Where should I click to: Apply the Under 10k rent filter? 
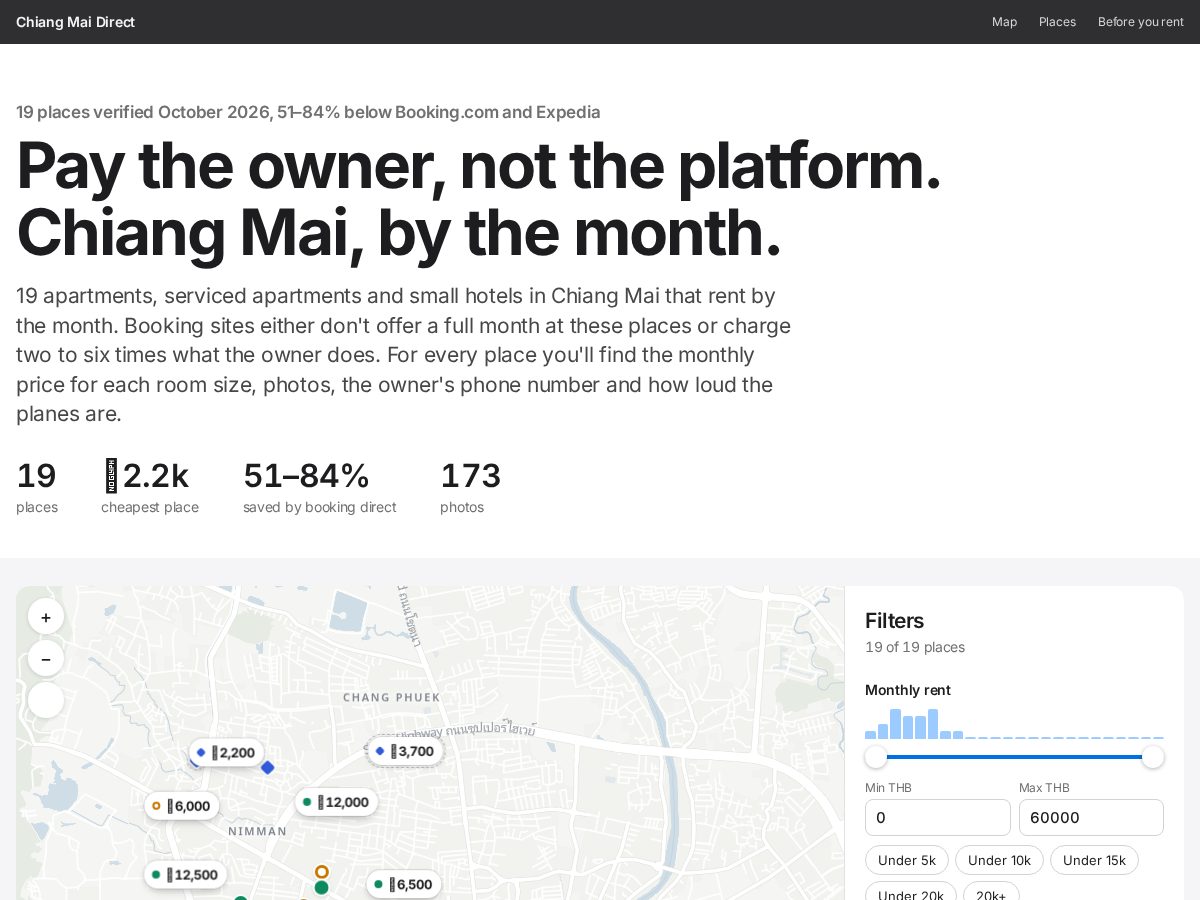999,860
